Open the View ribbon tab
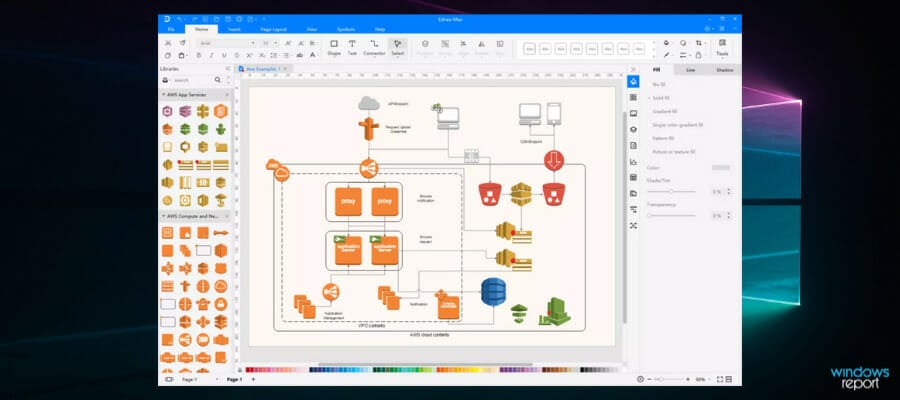The height and width of the screenshot is (400, 900). click(x=312, y=29)
